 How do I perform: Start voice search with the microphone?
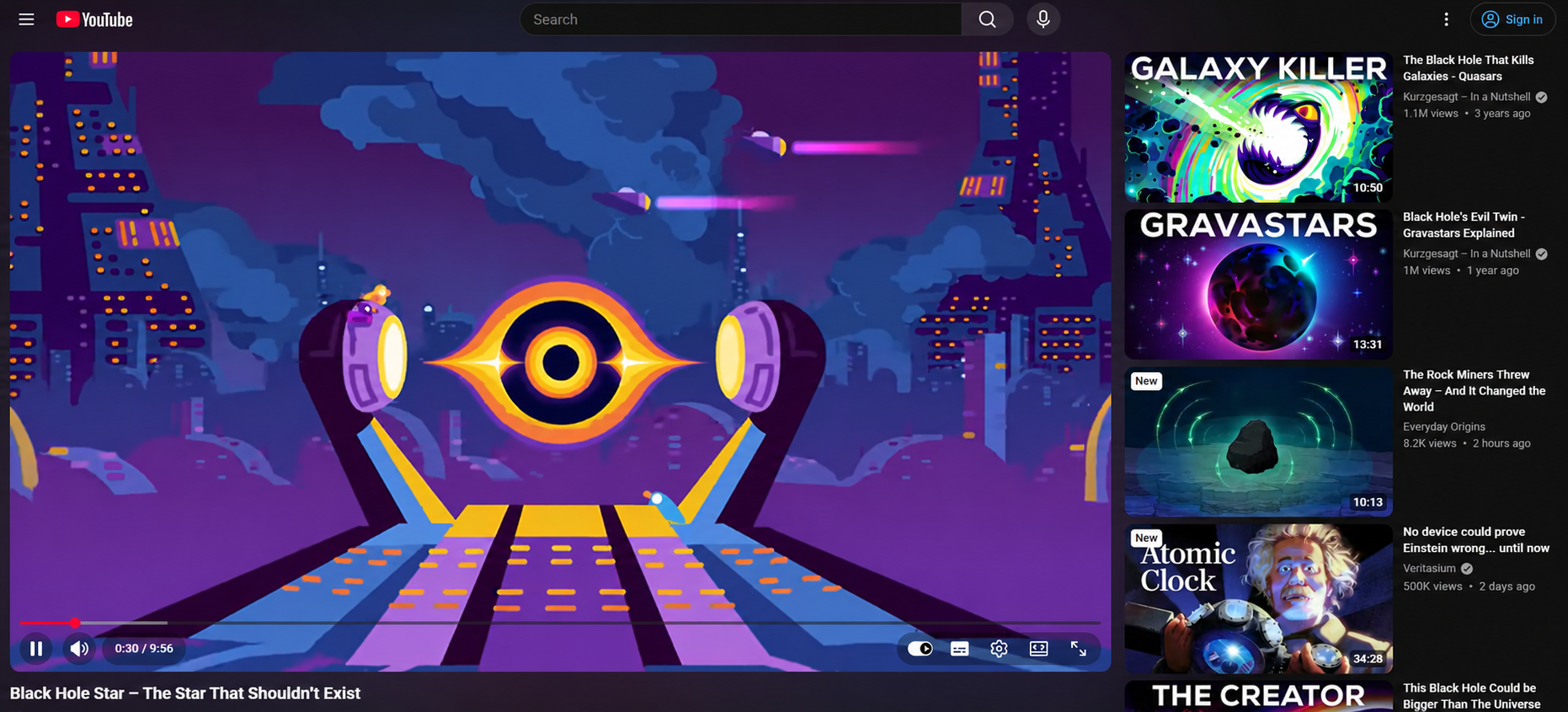tap(1043, 19)
